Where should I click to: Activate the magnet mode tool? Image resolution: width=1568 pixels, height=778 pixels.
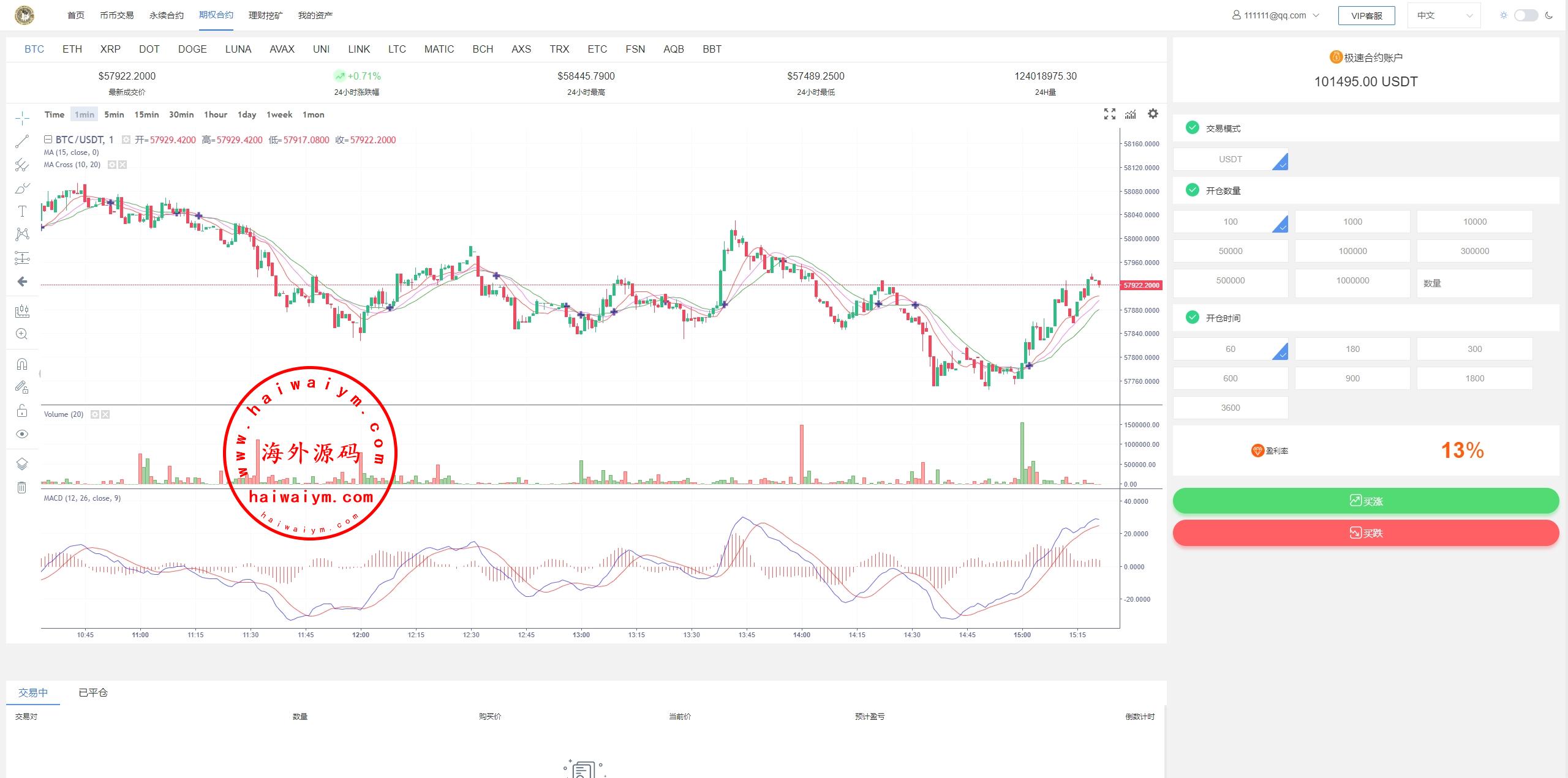point(22,364)
